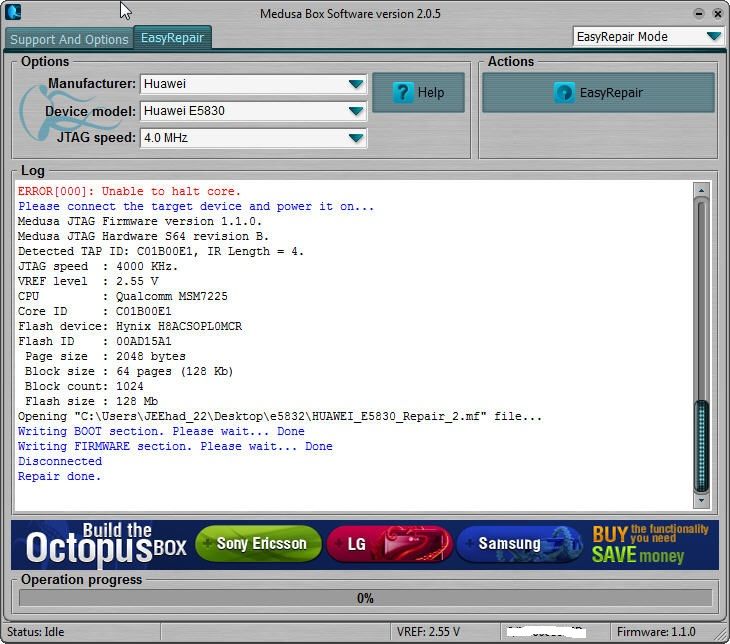The image size is (730, 644).
Task: Click 'Flash device: Hynix H8ACS0PL0MCR' line
Action: tap(130, 326)
